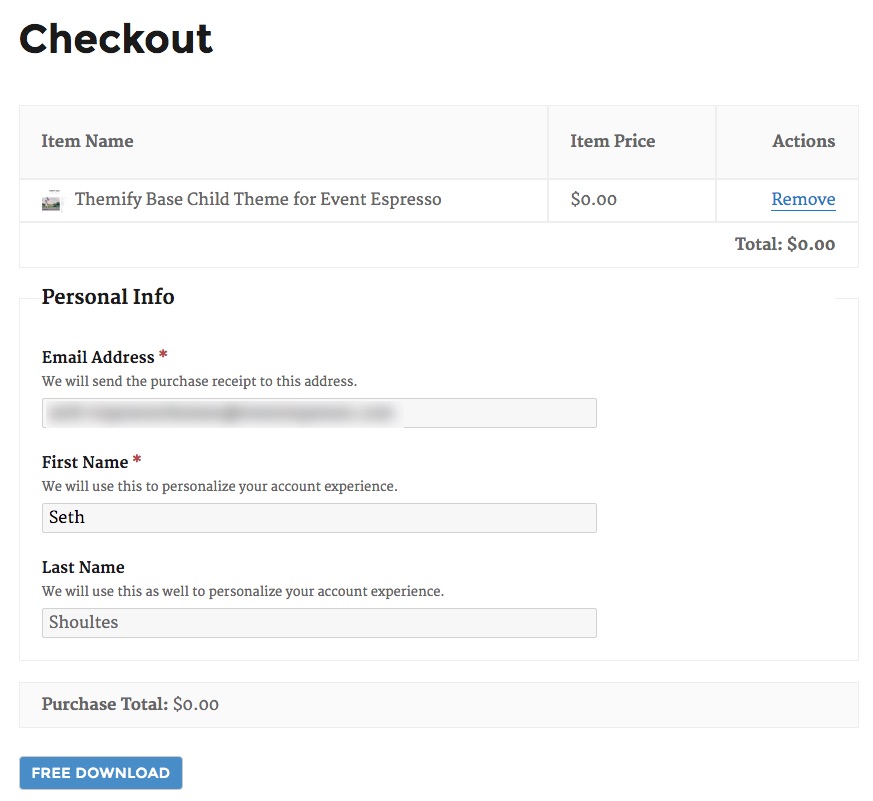Image resolution: width=873 pixels, height=801 pixels.
Task: Click the Personal Info section heading
Action: coord(108,297)
